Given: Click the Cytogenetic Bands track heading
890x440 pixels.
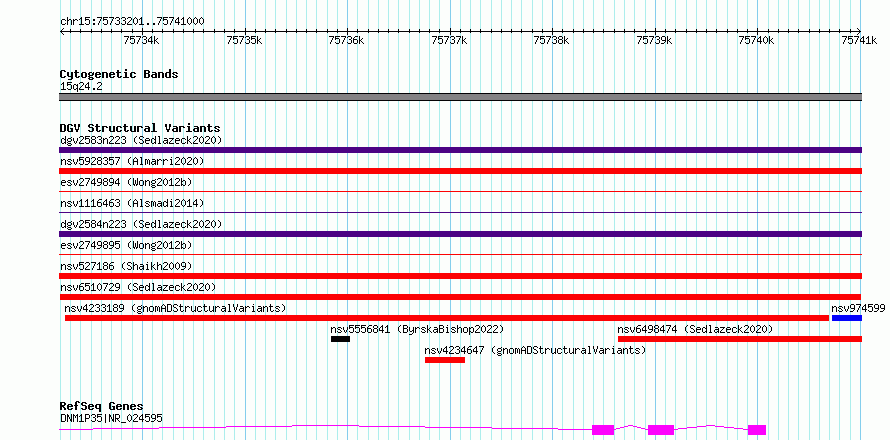Looking at the screenshot, I should tap(119, 74).
